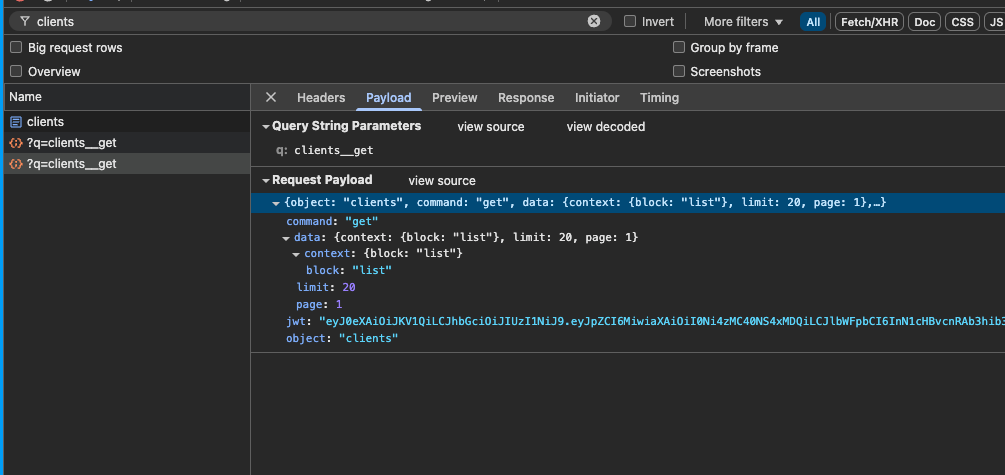Screen dimensions: 1005x475
Task: Collapse the Query String Parameters section
Action: click(266, 127)
